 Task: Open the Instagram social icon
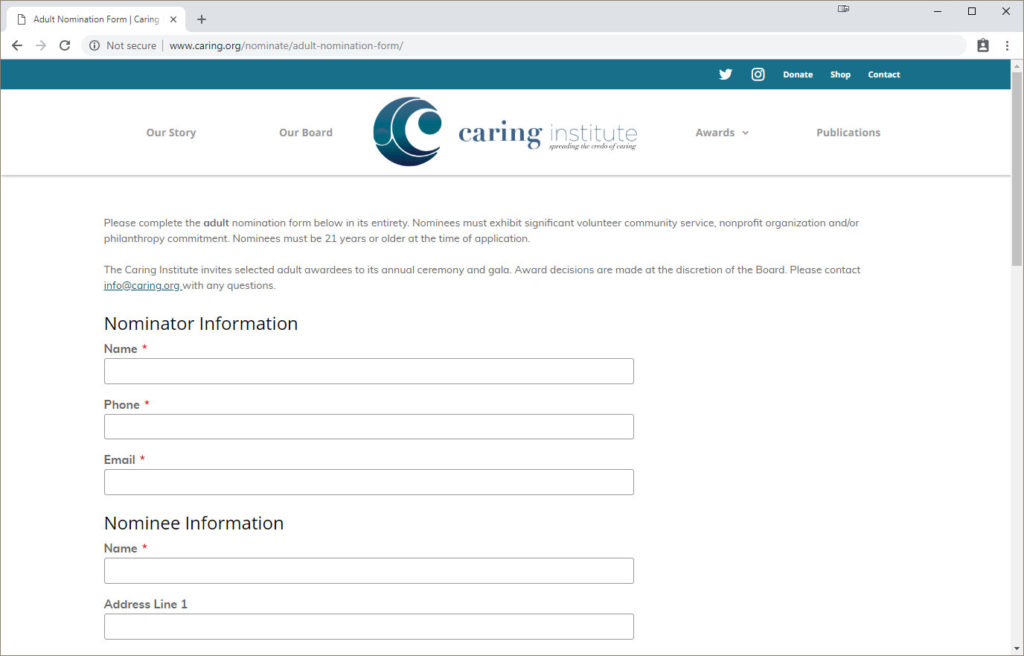click(x=758, y=74)
